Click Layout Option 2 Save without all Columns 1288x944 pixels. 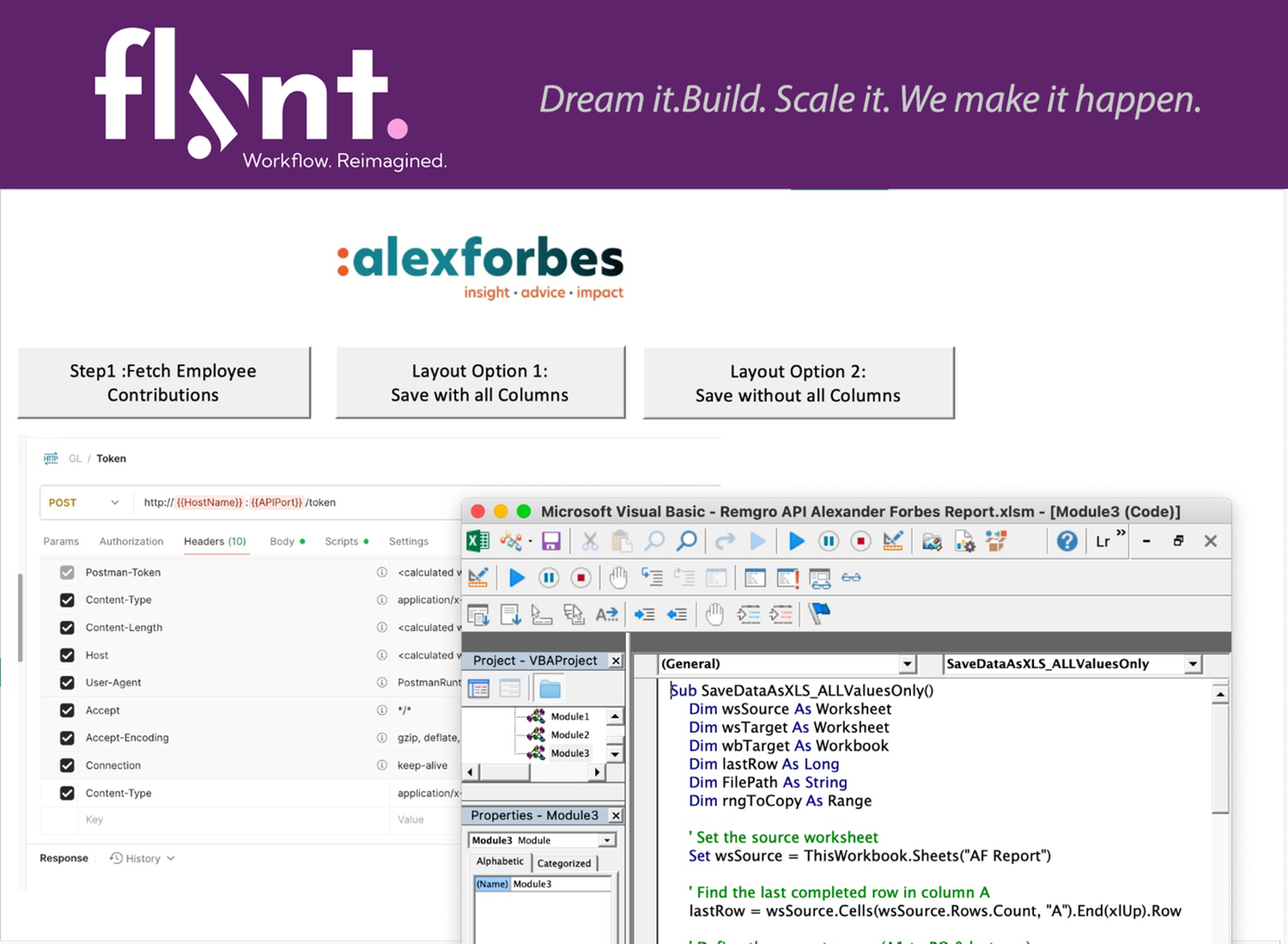(799, 383)
